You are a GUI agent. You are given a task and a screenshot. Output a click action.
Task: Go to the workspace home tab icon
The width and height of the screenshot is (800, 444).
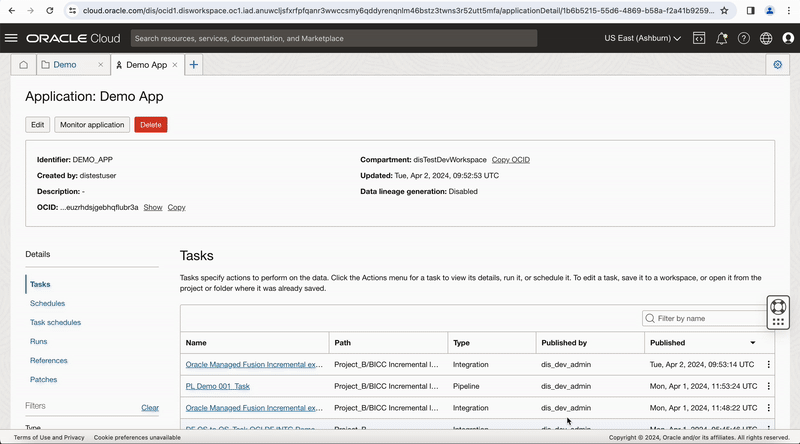23,65
